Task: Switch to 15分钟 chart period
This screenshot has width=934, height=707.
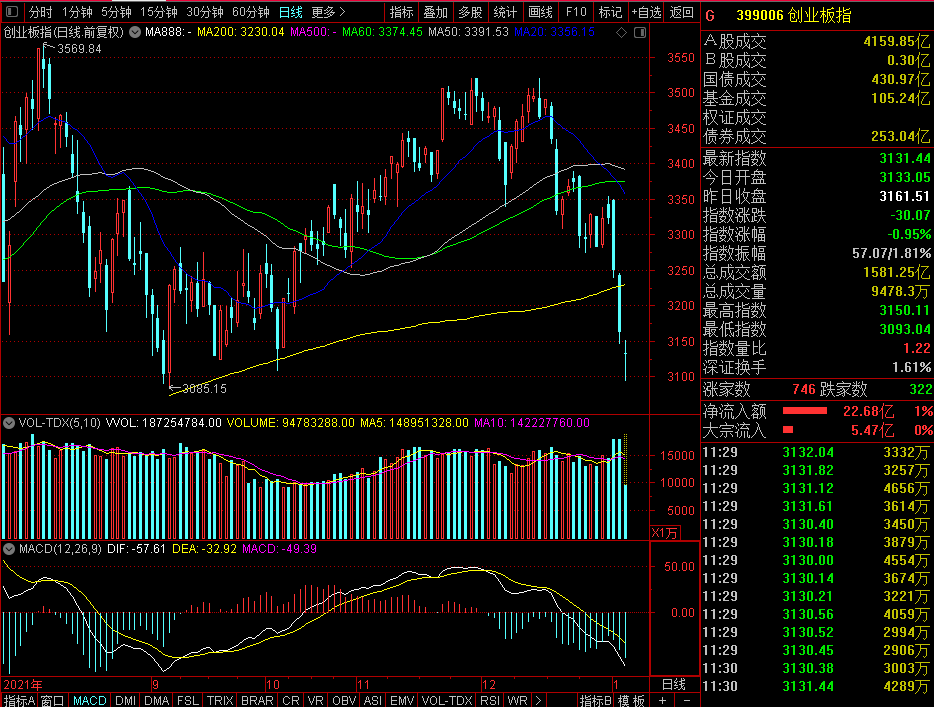Action: pos(158,12)
